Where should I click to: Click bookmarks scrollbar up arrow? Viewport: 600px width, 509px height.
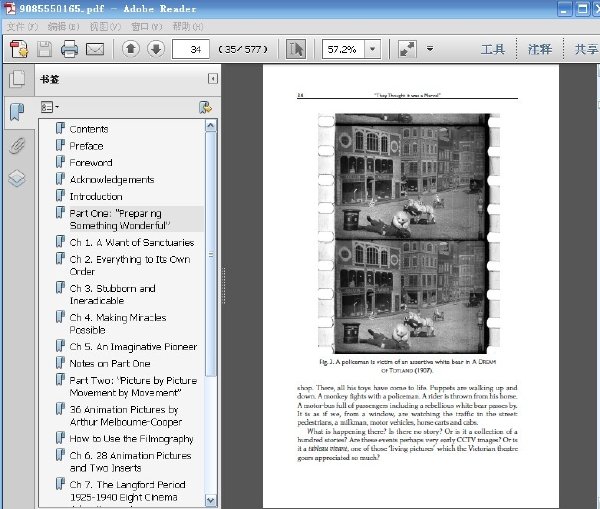210,126
